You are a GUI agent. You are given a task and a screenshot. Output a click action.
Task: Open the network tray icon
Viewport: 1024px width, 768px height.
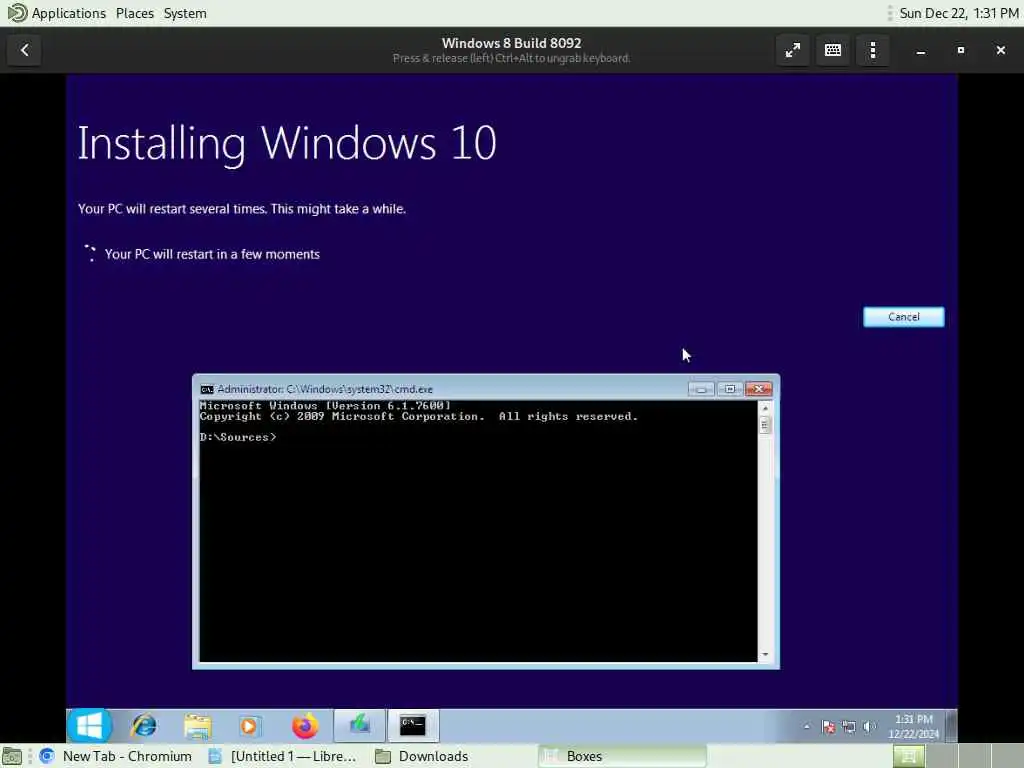[x=848, y=726]
